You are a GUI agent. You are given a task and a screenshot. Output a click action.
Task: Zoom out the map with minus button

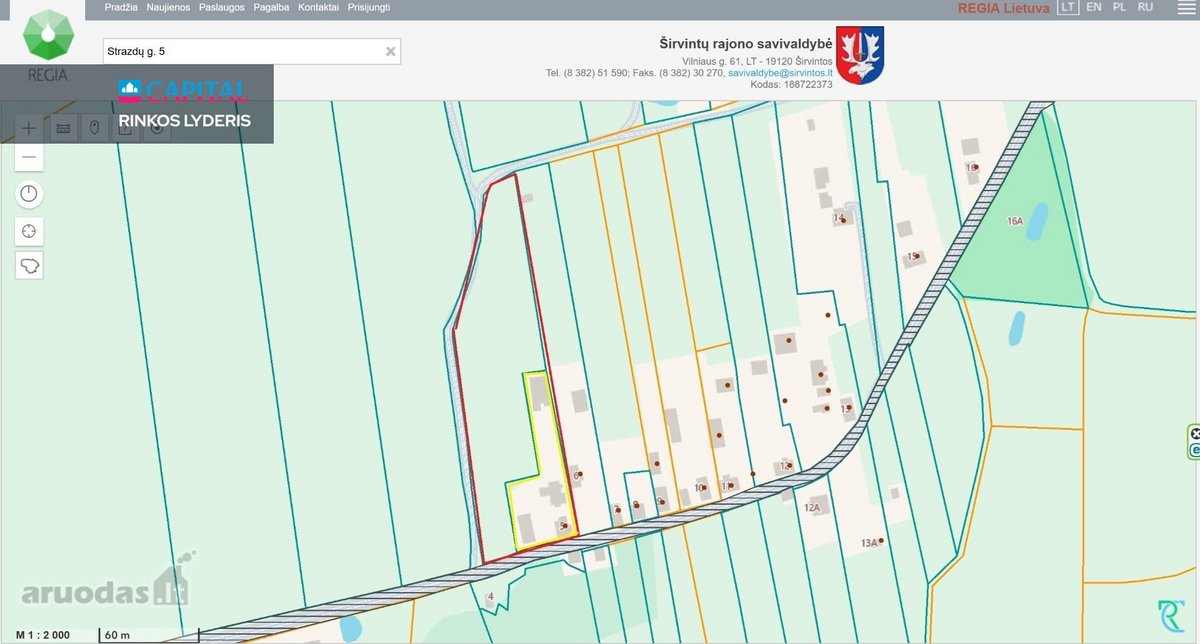29,157
